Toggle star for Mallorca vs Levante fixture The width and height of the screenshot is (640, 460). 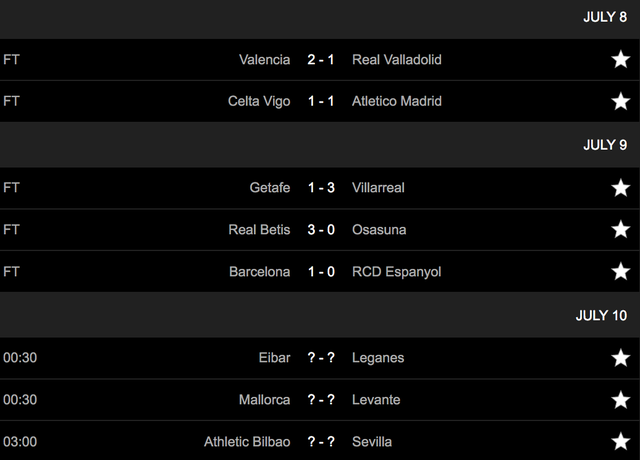tap(621, 400)
